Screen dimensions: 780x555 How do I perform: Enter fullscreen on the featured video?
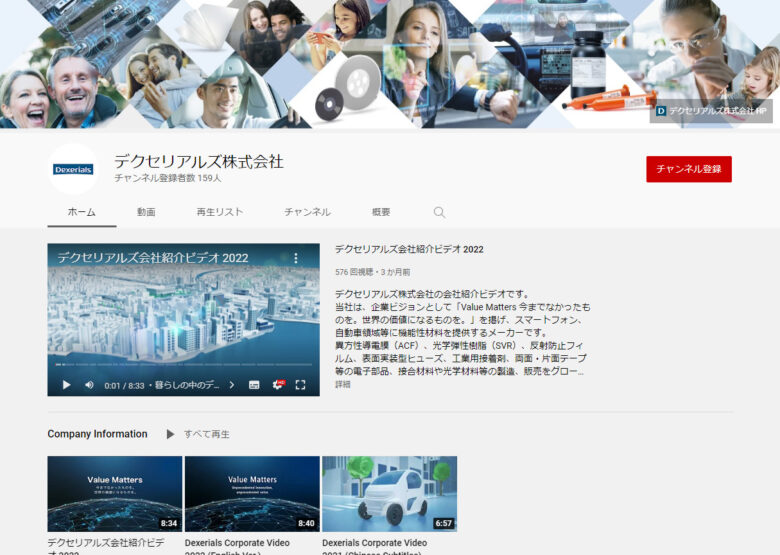300,385
